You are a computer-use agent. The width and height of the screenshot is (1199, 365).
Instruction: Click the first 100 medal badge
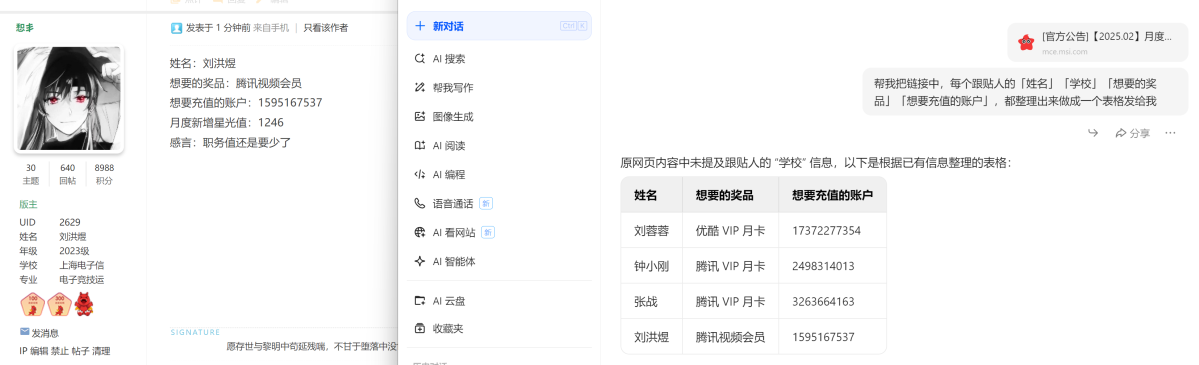31,305
